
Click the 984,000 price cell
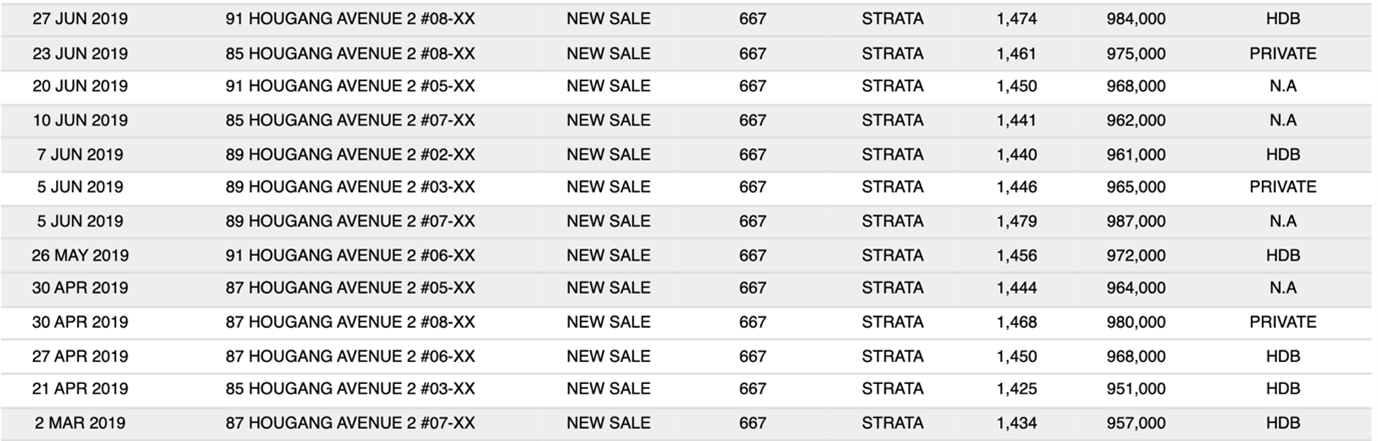pos(1136,19)
